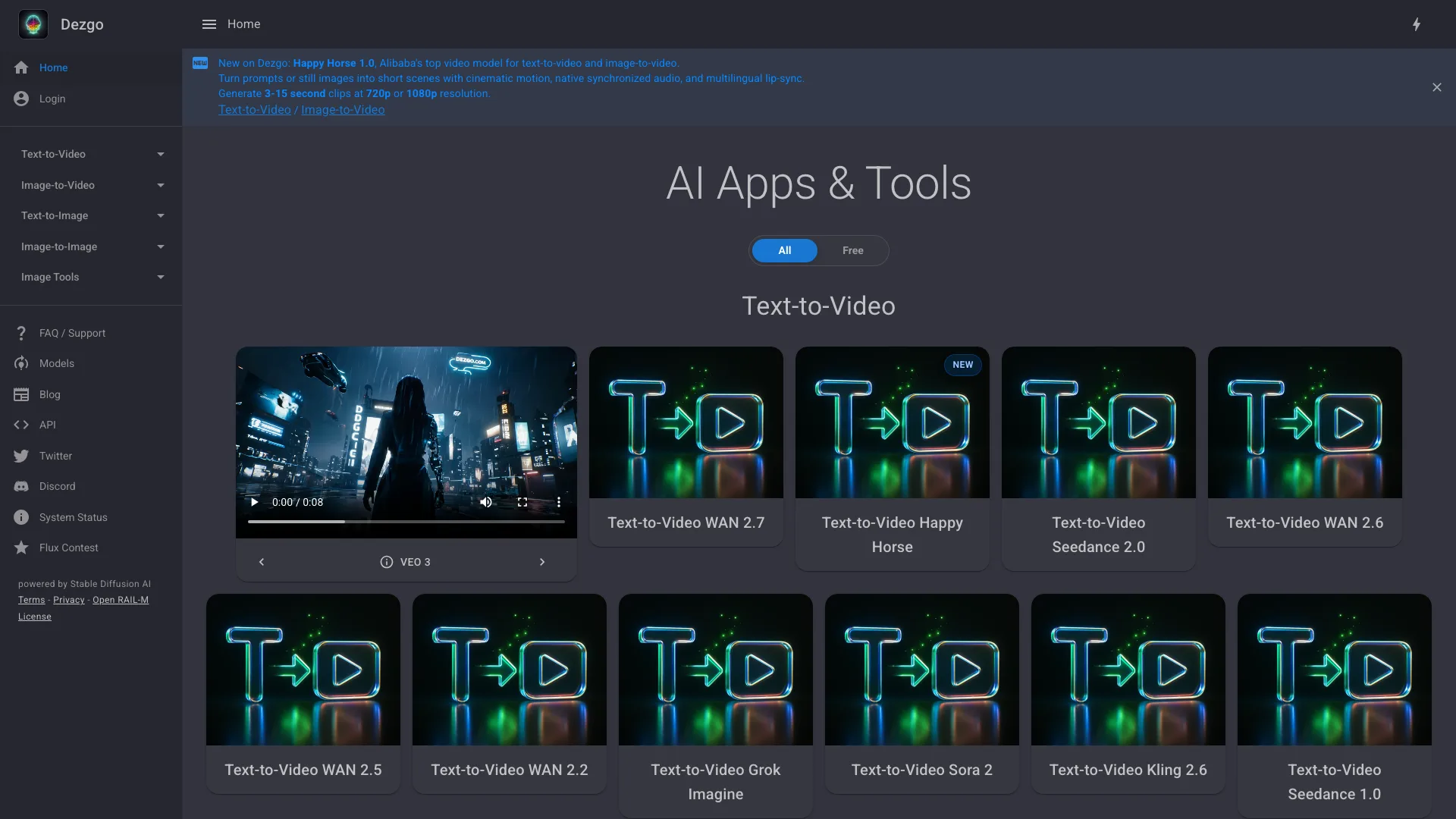
Task: Click the Home label in top bar
Action: (243, 24)
